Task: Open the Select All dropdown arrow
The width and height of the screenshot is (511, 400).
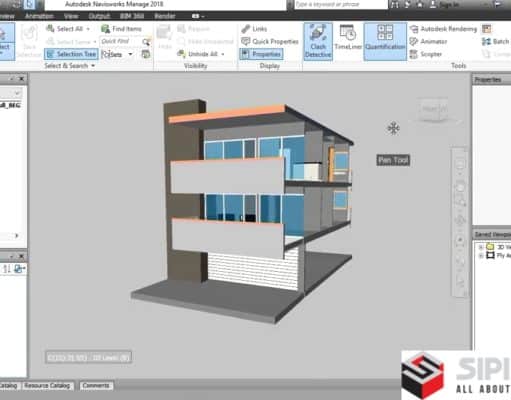Action: 88,29
